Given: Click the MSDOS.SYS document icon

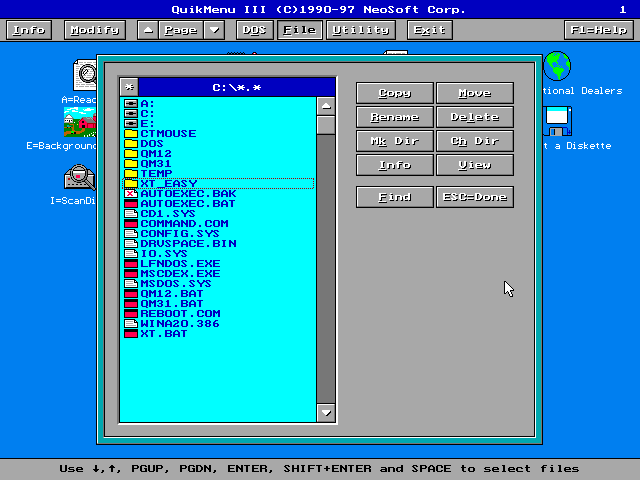Looking at the screenshot, I should pyautogui.click(x=131, y=284).
